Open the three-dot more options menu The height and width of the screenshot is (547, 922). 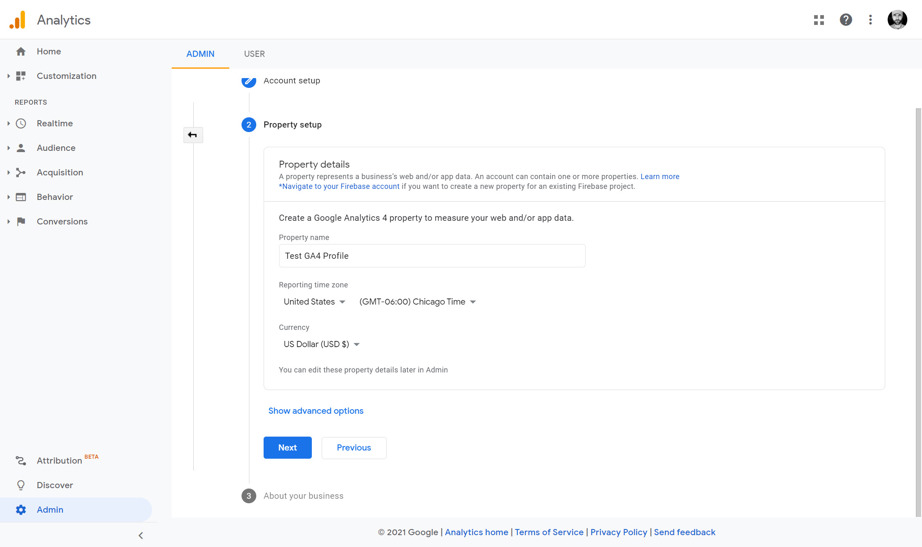(870, 20)
